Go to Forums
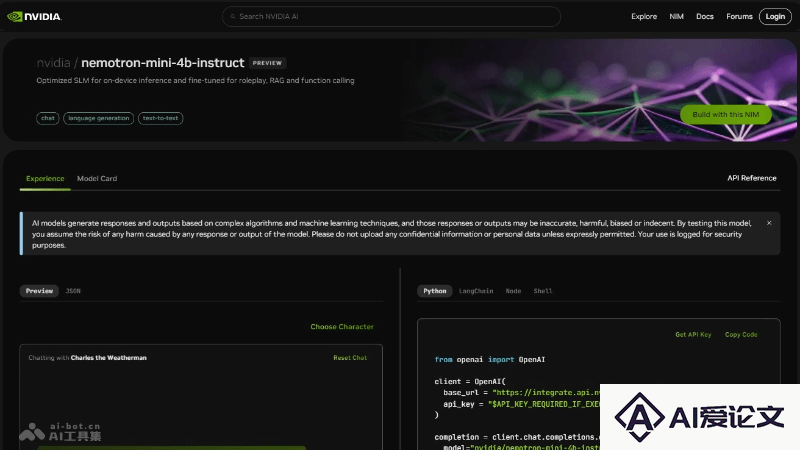This screenshot has width=800, height=450. pyautogui.click(x=739, y=16)
